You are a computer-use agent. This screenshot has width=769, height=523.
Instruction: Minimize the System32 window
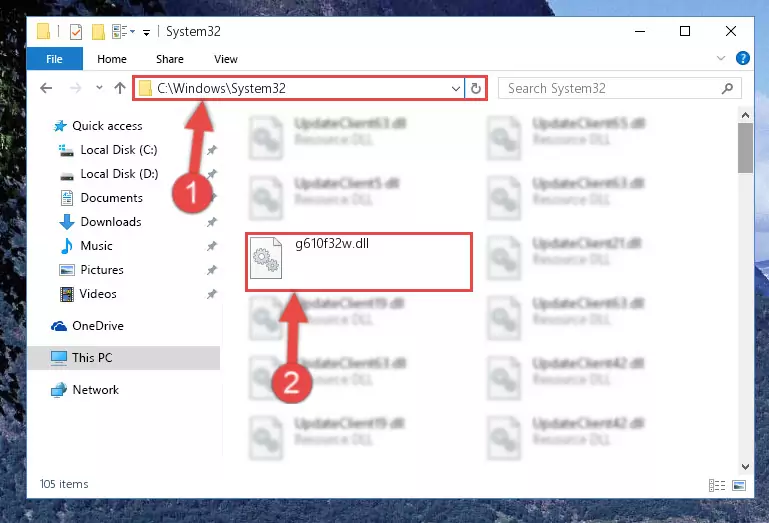pos(640,31)
